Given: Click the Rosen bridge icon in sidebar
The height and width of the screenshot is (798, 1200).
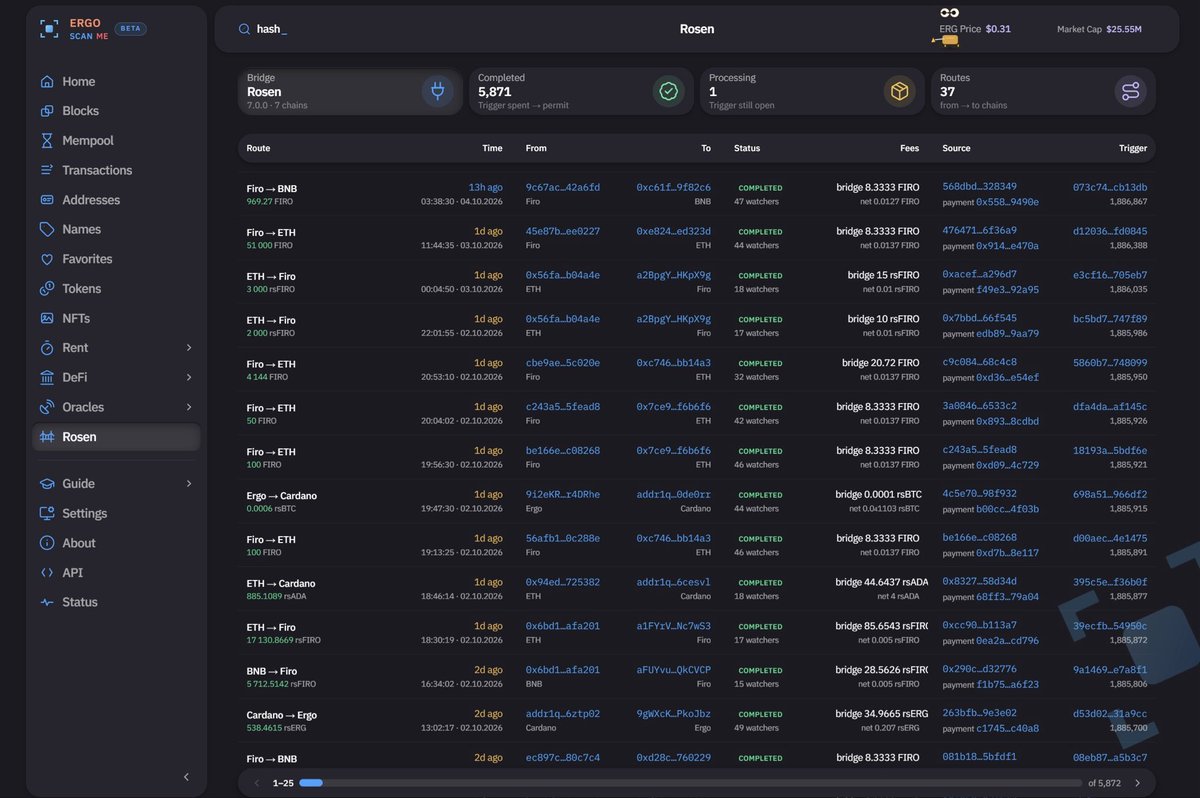Looking at the screenshot, I should (x=46, y=437).
